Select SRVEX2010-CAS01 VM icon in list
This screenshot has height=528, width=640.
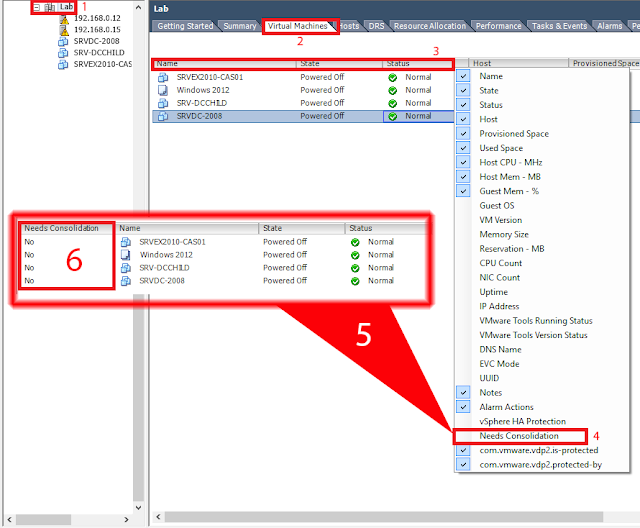click(163, 77)
